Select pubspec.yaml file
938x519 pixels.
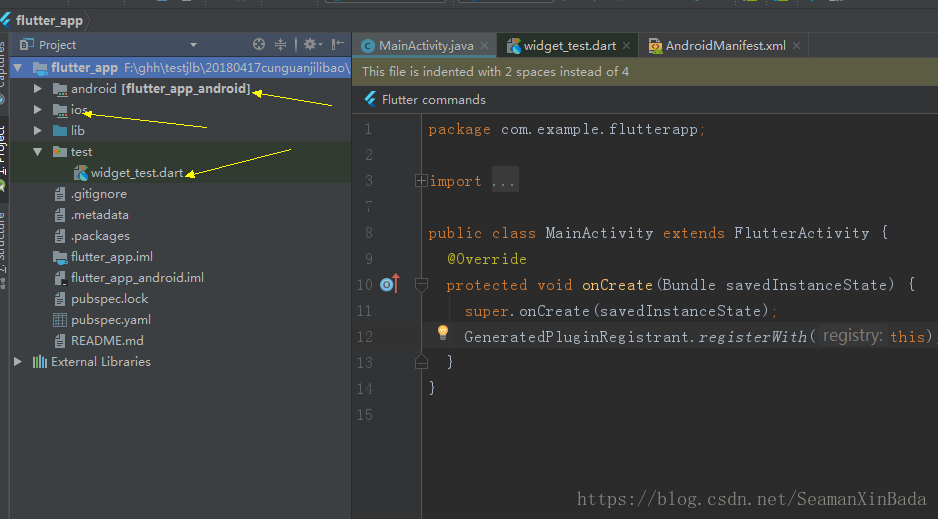111,320
